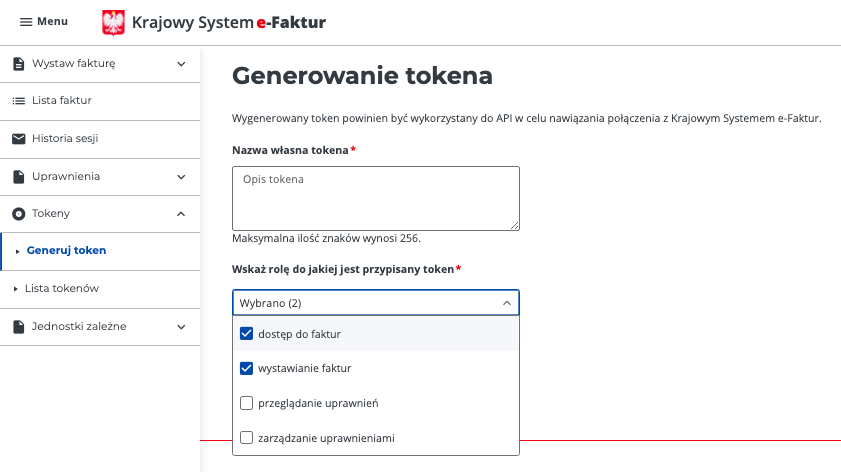Collapse the Tokeny section chevron
Image resolution: width=841 pixels, height=472 pixels.
point(181,214)
